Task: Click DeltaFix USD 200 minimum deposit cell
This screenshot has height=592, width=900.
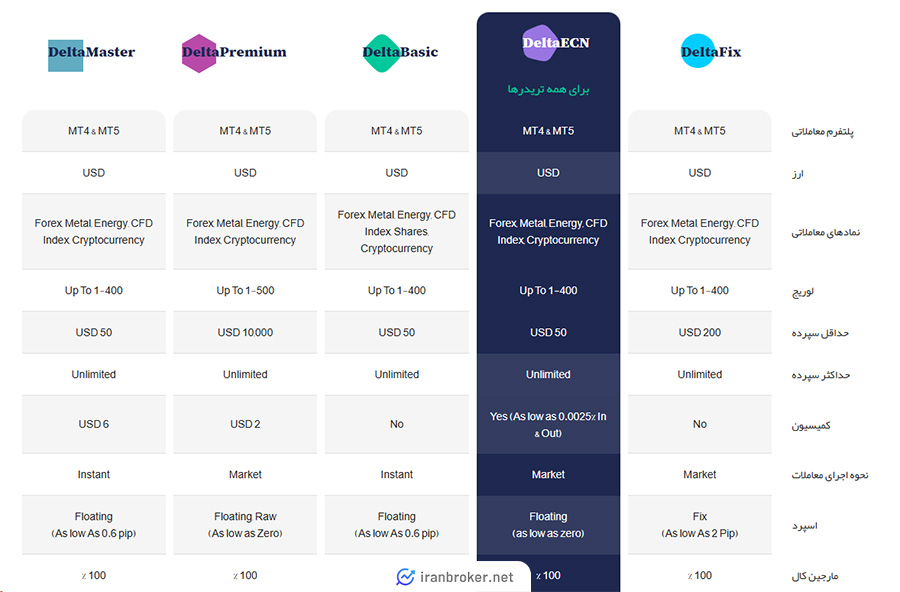Action: point(700,332)
